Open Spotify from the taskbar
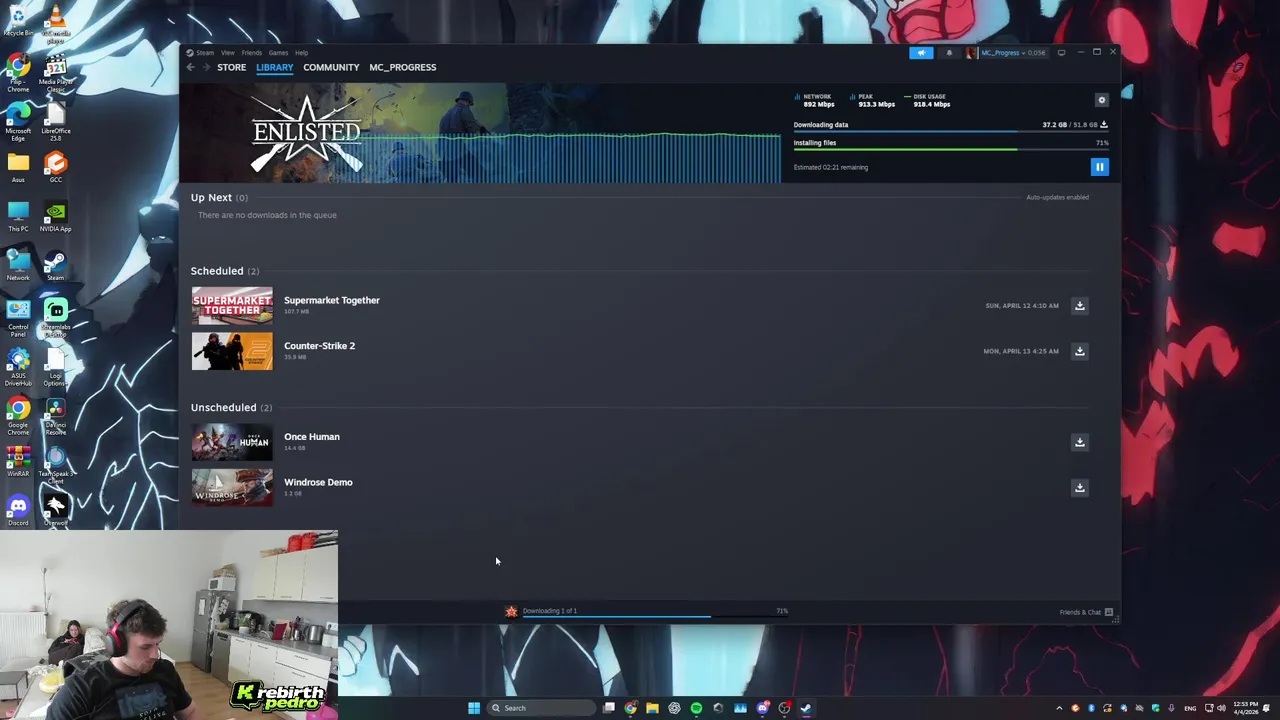Screen dimensions: 1280x720 [x=696, y=708]
